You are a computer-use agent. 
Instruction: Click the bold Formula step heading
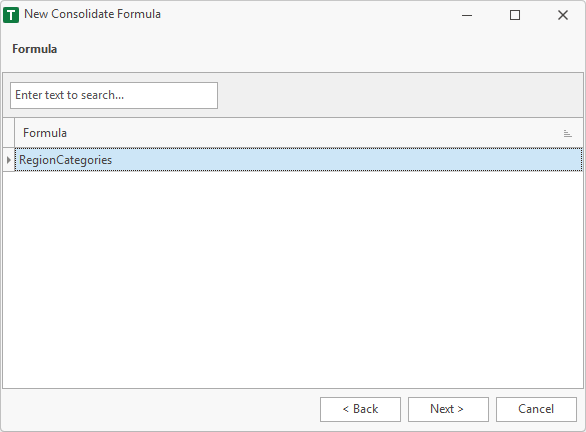coord(34,49)
